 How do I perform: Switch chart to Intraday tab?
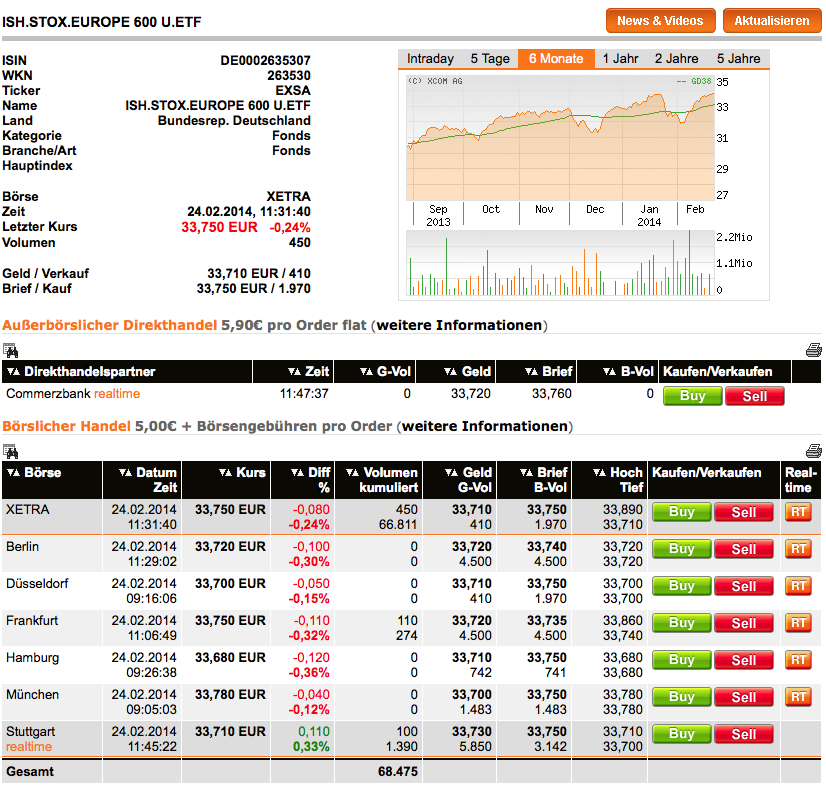[x=430, y=58]
